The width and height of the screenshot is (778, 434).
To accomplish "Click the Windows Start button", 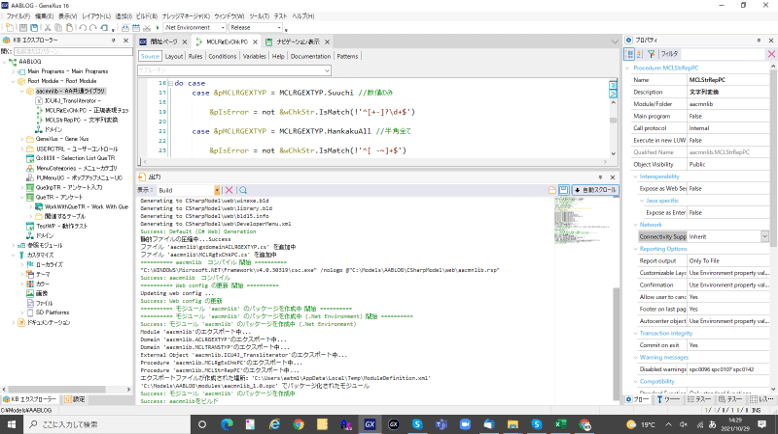I will [x=11, y=424].
